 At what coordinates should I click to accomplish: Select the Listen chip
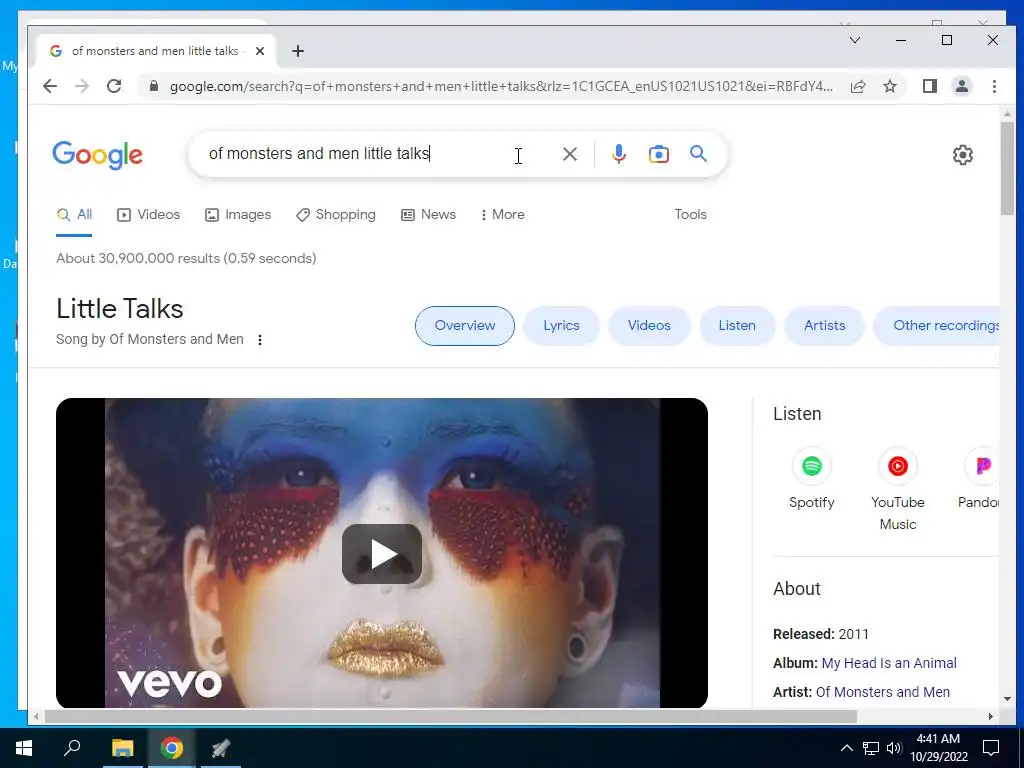click(737, 326)
